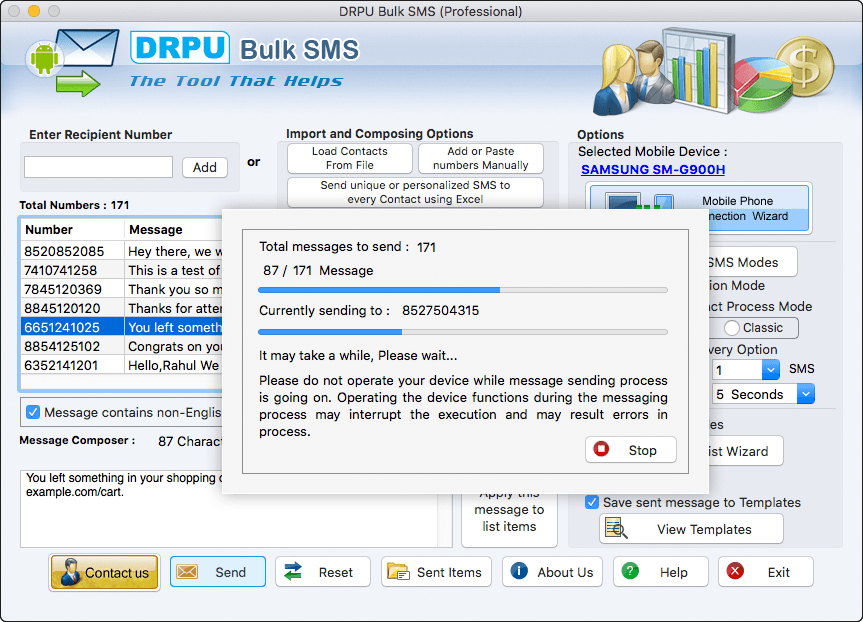Screen dimensions: 863x622
Task: Click the currently sending progress bar
Action: [463, 332]
